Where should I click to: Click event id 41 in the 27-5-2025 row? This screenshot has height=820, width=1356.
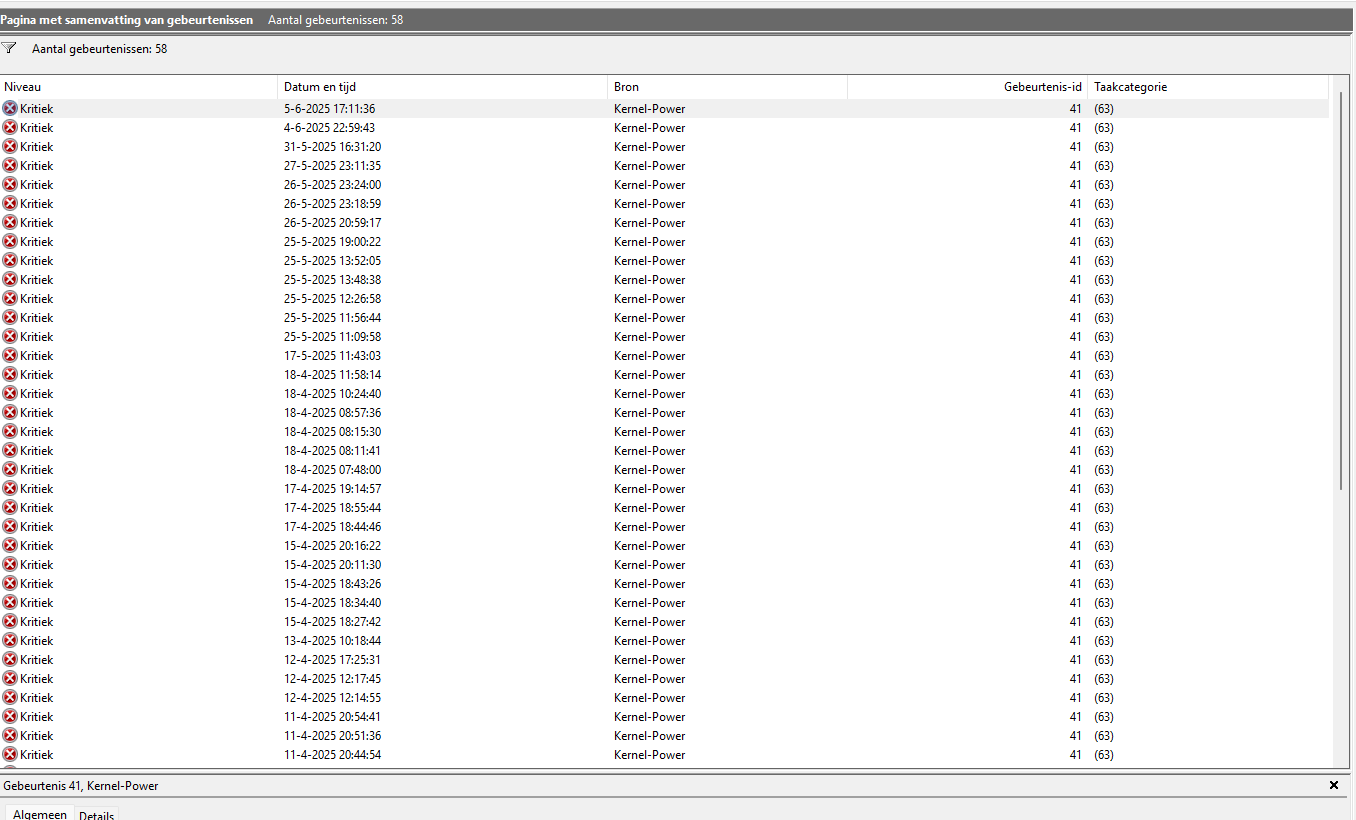point(1075,166)
